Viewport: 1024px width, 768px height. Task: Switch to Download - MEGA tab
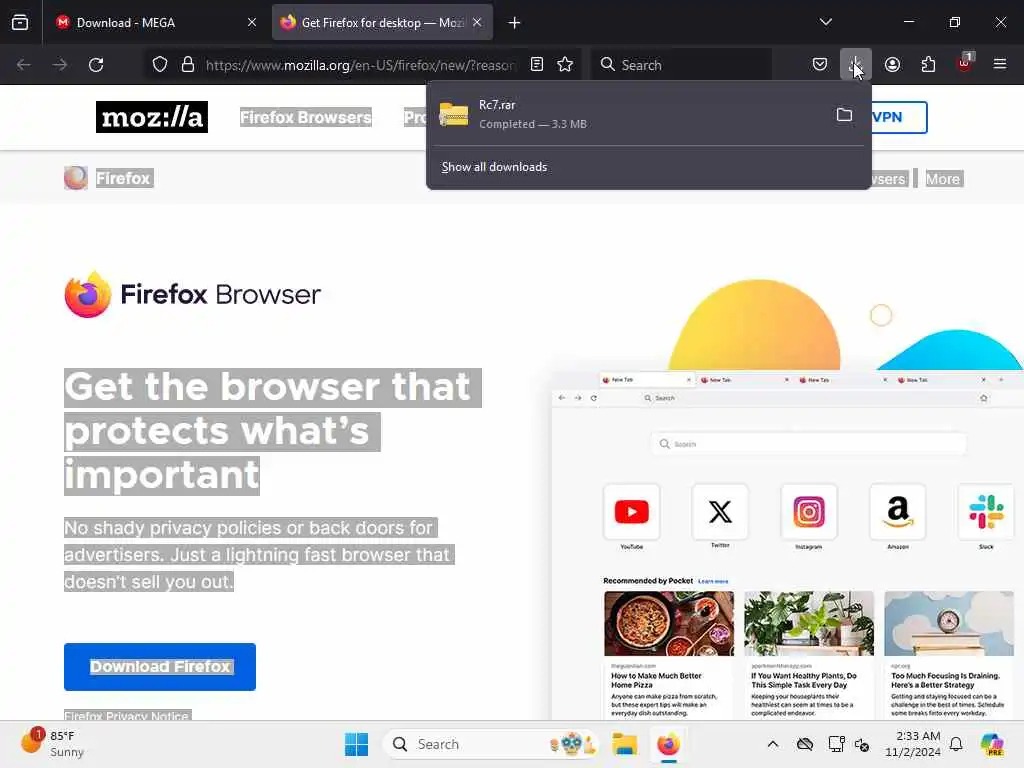coord(157,22)
